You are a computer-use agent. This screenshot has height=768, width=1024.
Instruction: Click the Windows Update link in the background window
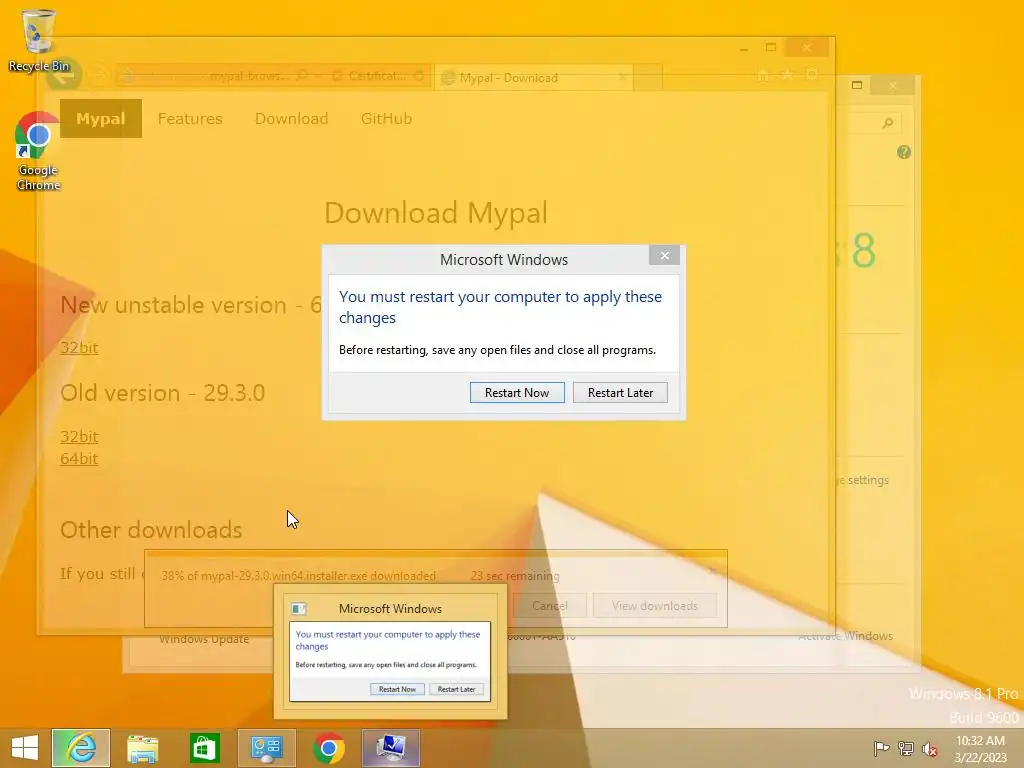point(204,639)
